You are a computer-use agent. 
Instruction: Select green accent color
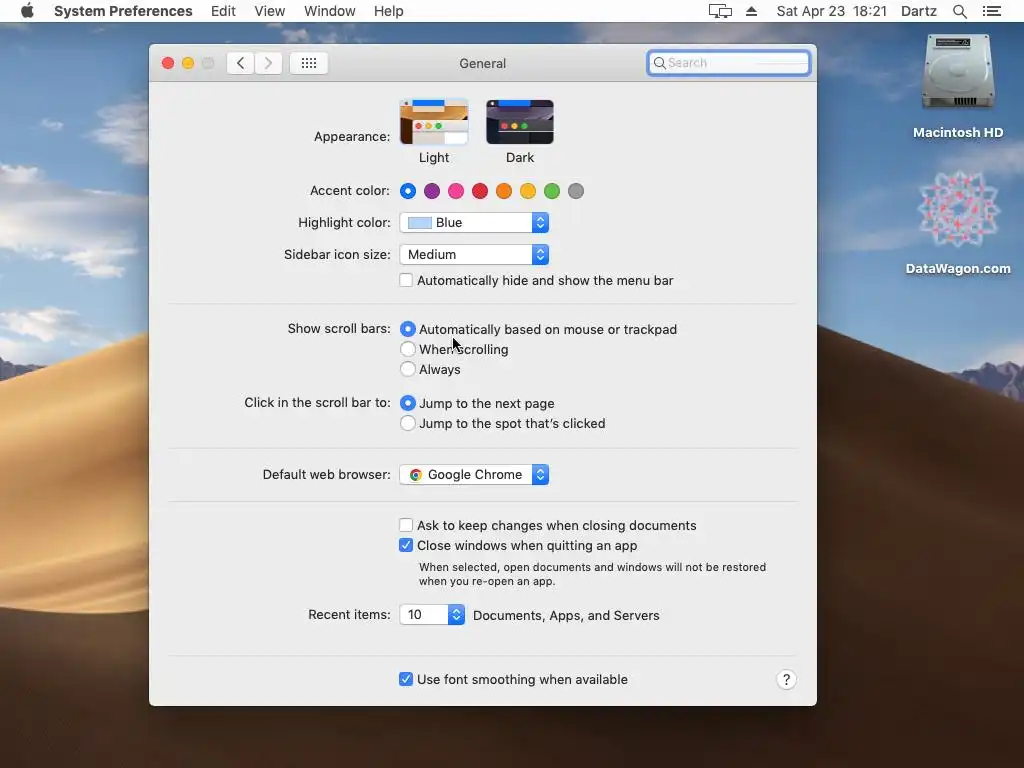click(x=552, y=191)
